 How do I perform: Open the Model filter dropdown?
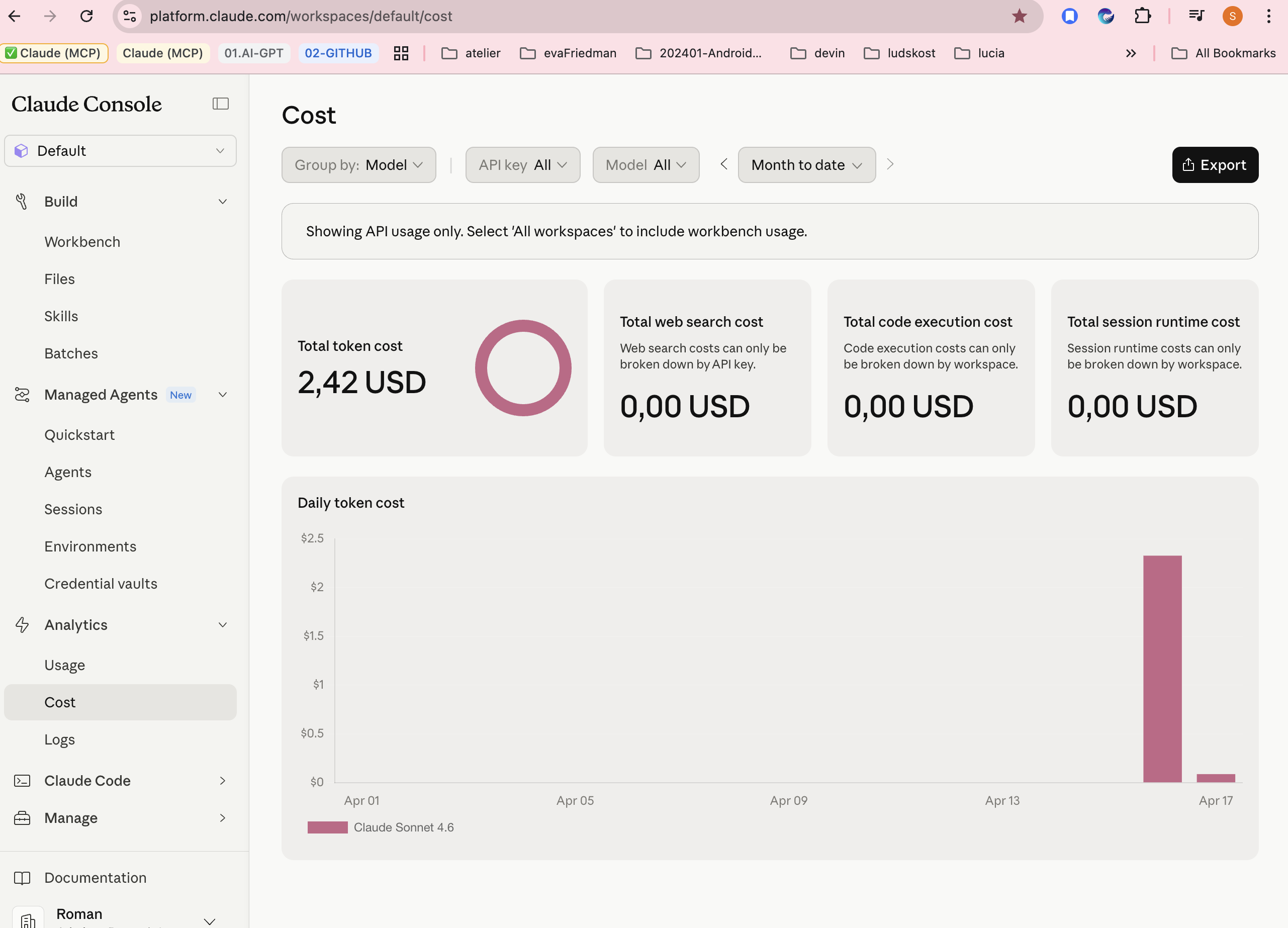[646, 165]
